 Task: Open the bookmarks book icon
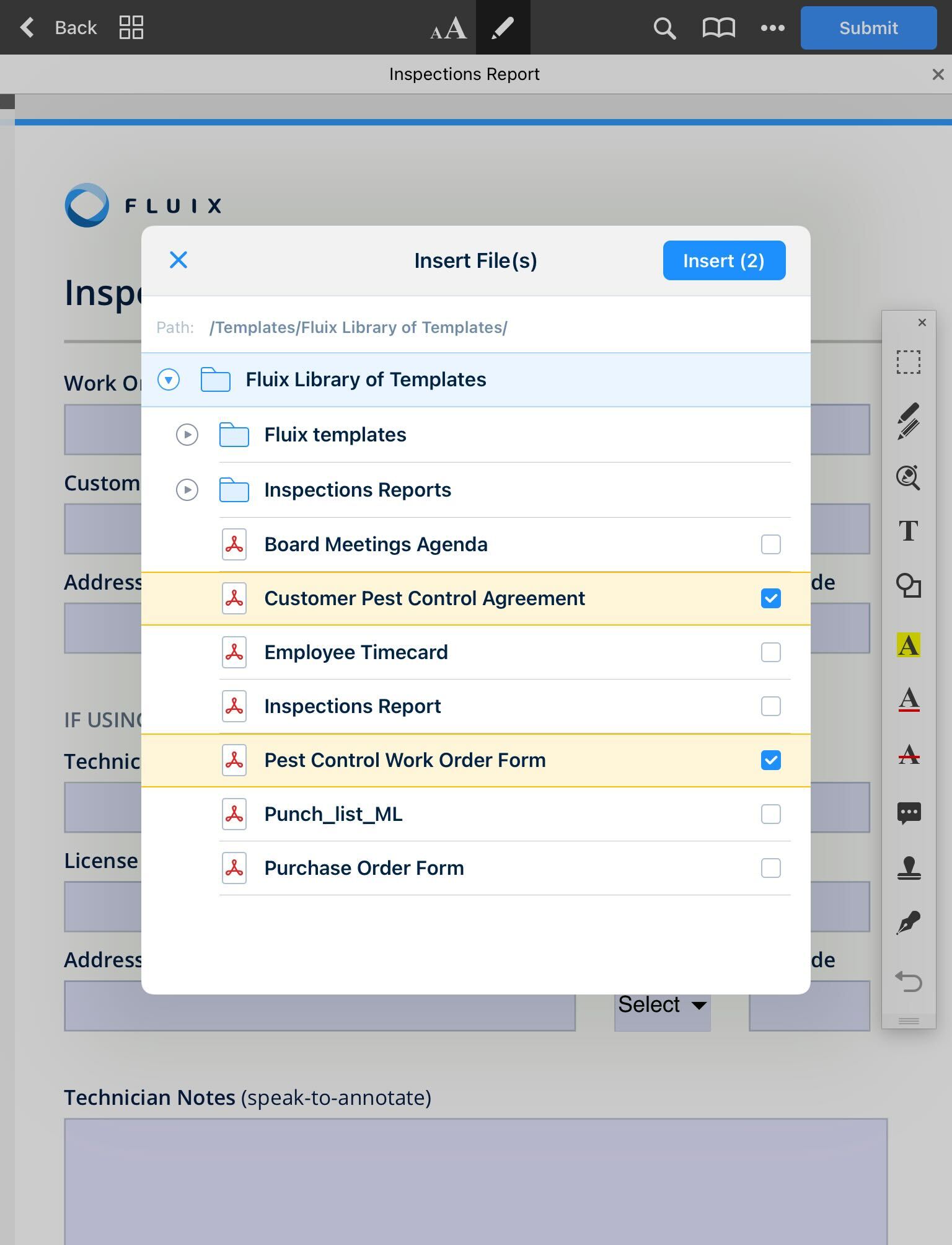click(x=718, y=28)
